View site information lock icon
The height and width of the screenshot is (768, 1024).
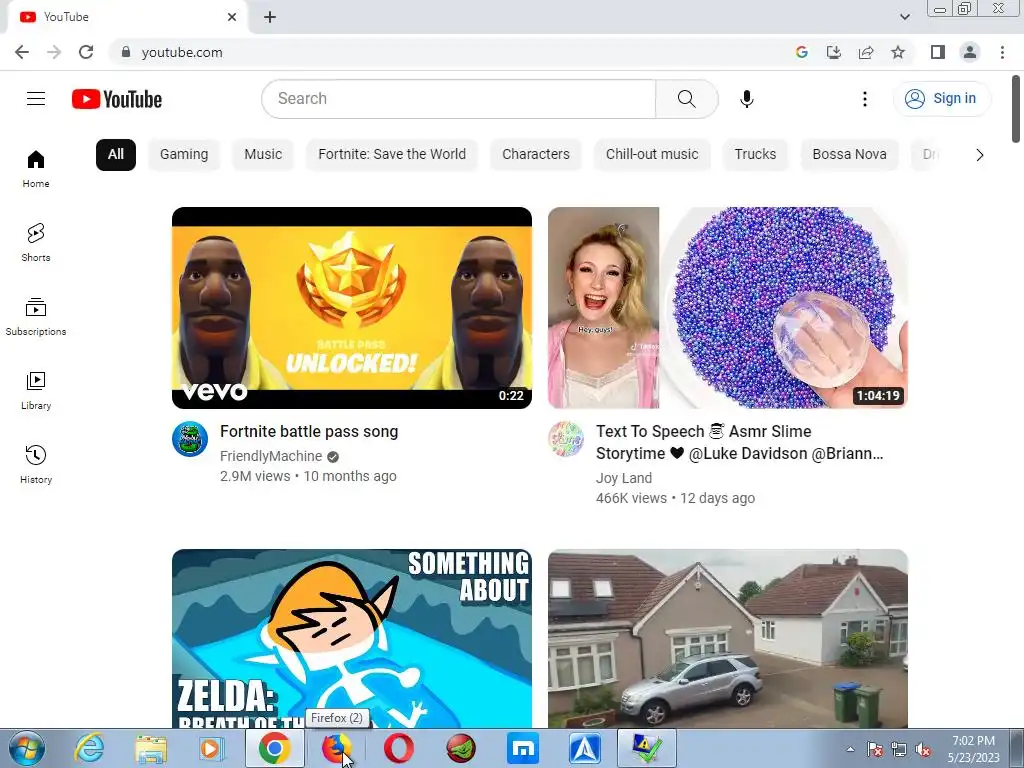tap(126, 52)
